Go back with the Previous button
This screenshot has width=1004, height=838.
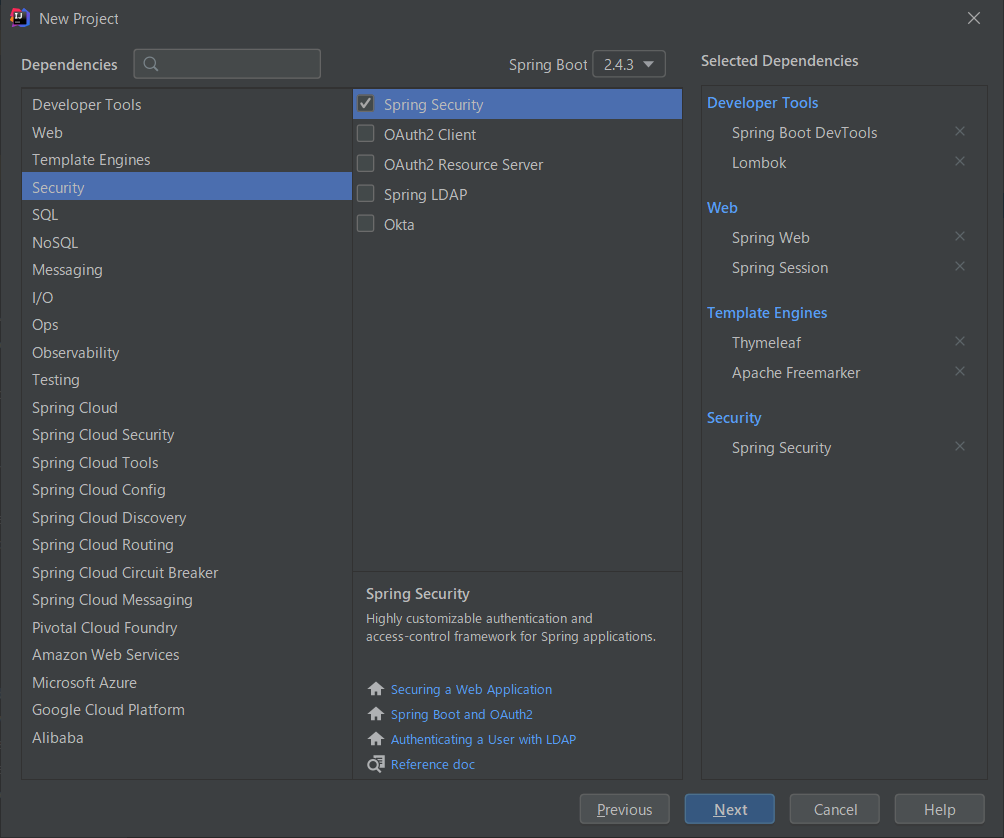tap(624, 809)
